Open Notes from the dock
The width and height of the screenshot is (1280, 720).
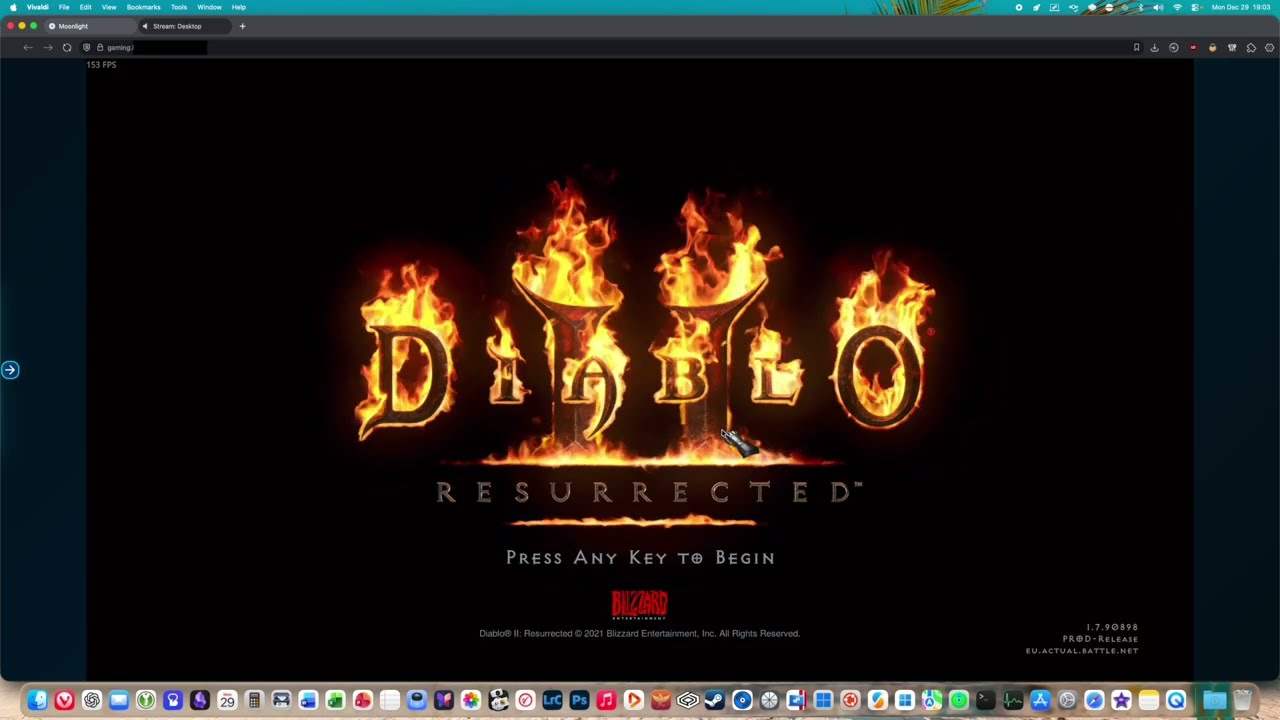click(1148, 701)
